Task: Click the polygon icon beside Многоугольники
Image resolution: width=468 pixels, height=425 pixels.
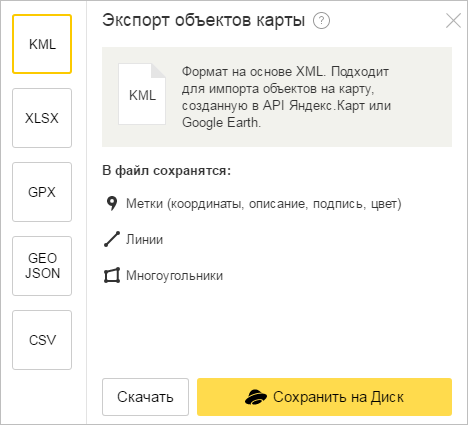Action: pyautogui.click(x=112, y=275)
